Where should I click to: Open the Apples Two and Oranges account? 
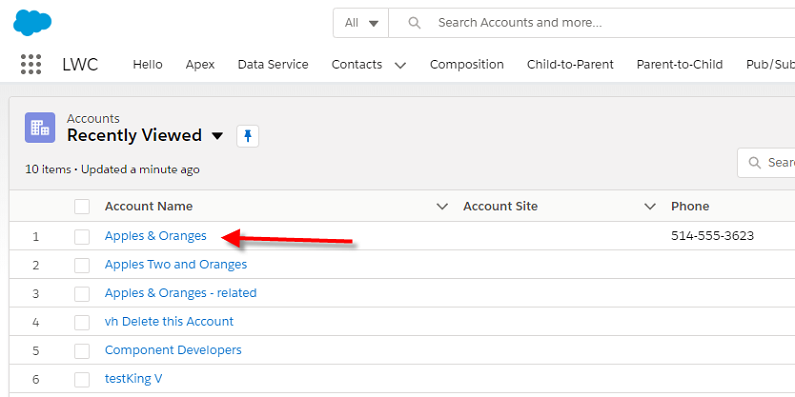click(x=176, y=265)
